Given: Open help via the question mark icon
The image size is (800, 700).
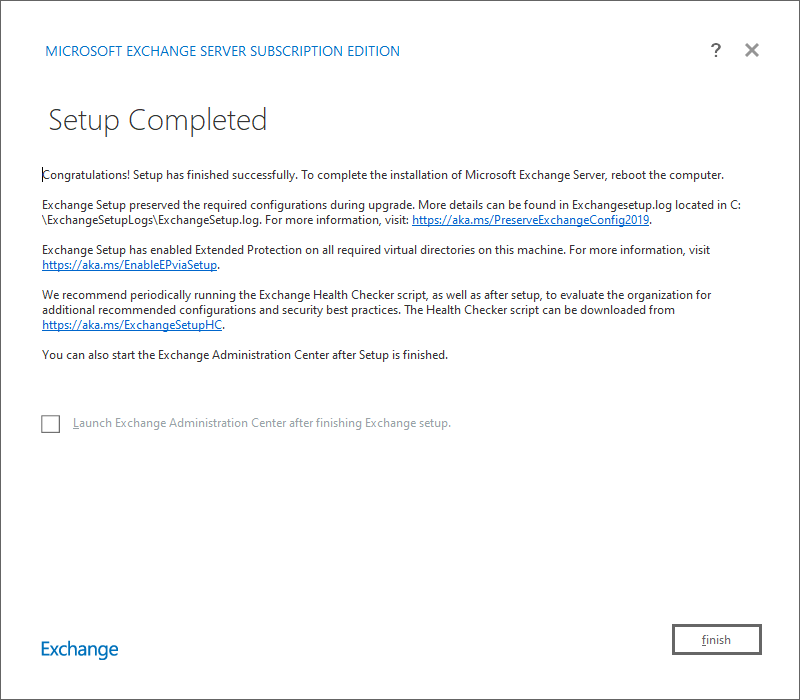Looking at the screenshot, I should click(x=715, y=50).
